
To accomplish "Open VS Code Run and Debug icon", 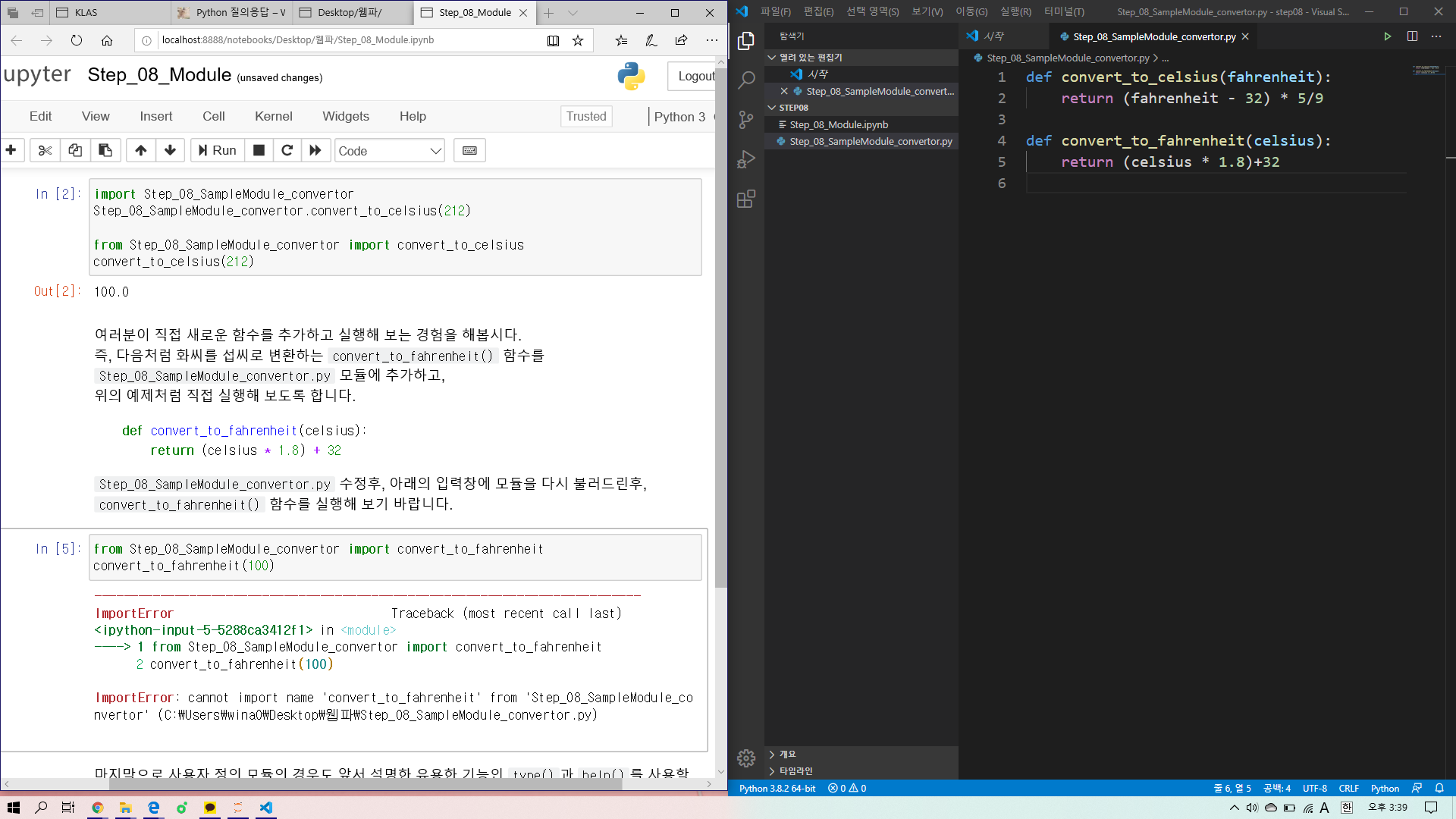I will click(746, 159).
